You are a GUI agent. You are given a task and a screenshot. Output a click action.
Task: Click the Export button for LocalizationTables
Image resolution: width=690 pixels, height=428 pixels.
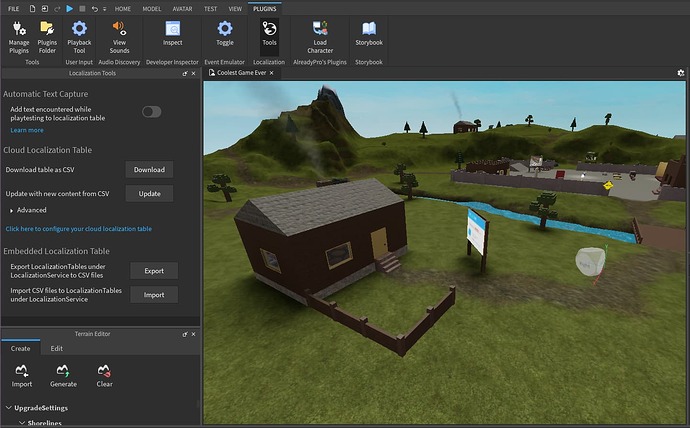point(154,271)
